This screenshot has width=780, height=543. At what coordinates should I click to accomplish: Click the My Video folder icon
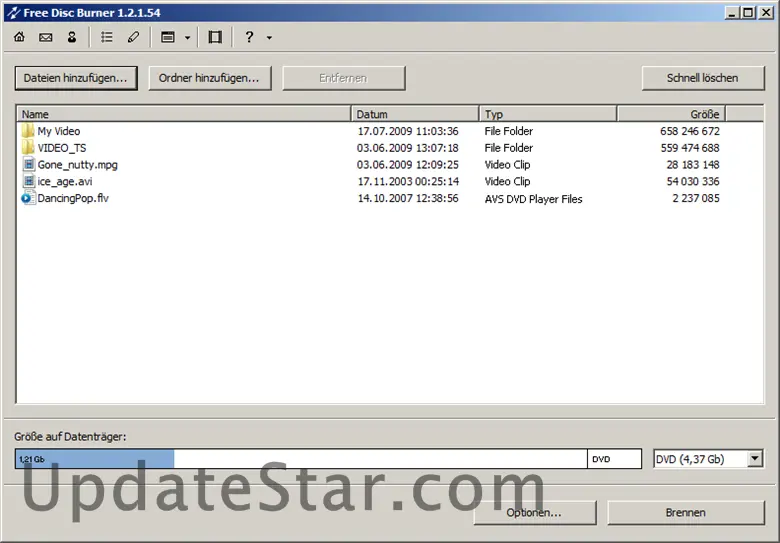(x=28, y=131)
